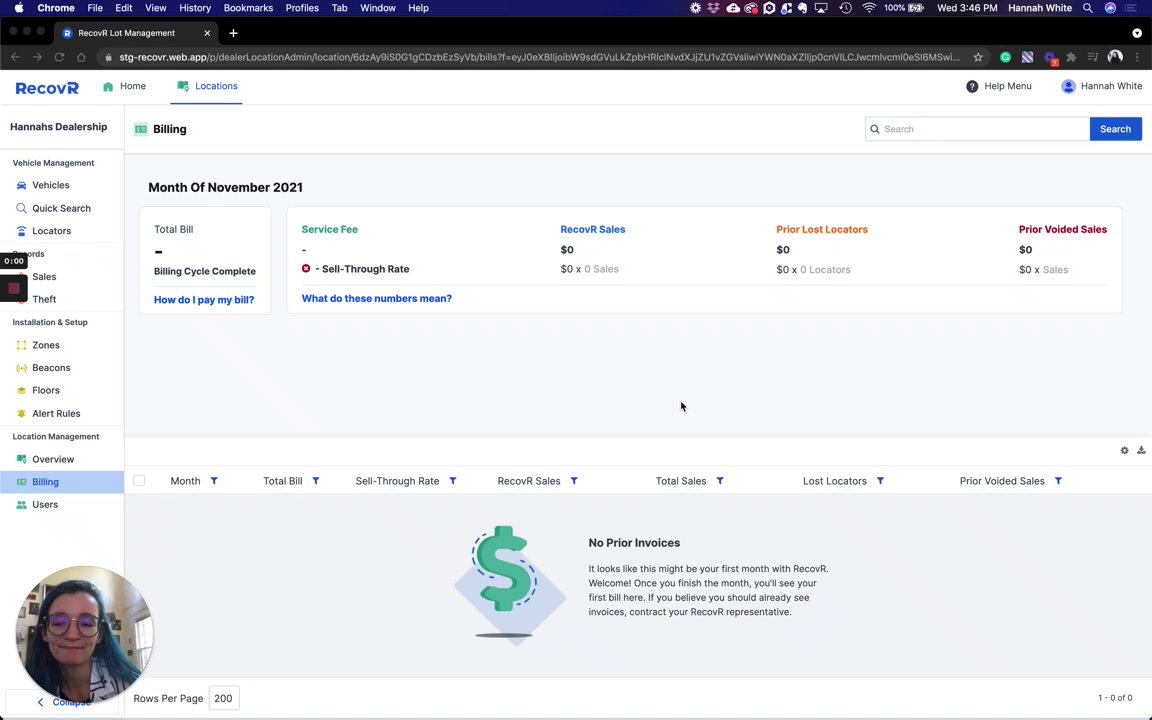
Task: Click the 0 Sales text under RecovR Sales
Action: click(x=601, y=269)
